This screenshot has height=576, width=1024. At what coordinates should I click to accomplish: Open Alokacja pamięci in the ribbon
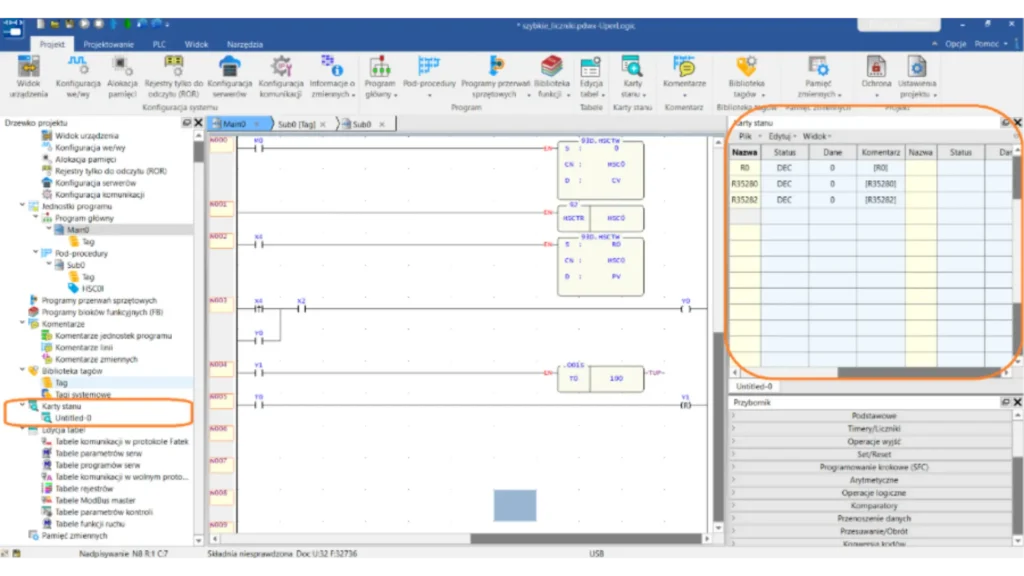coord(121,76)
